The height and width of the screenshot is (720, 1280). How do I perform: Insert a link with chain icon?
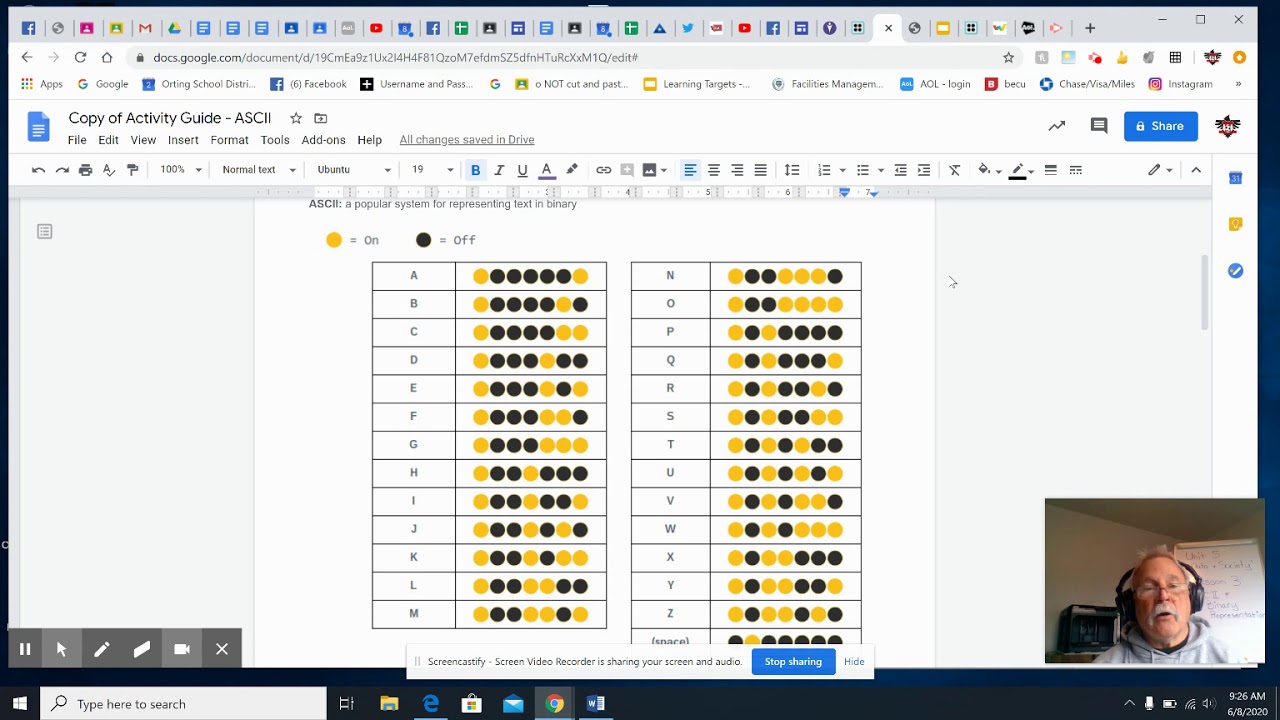tap(604, 170)
